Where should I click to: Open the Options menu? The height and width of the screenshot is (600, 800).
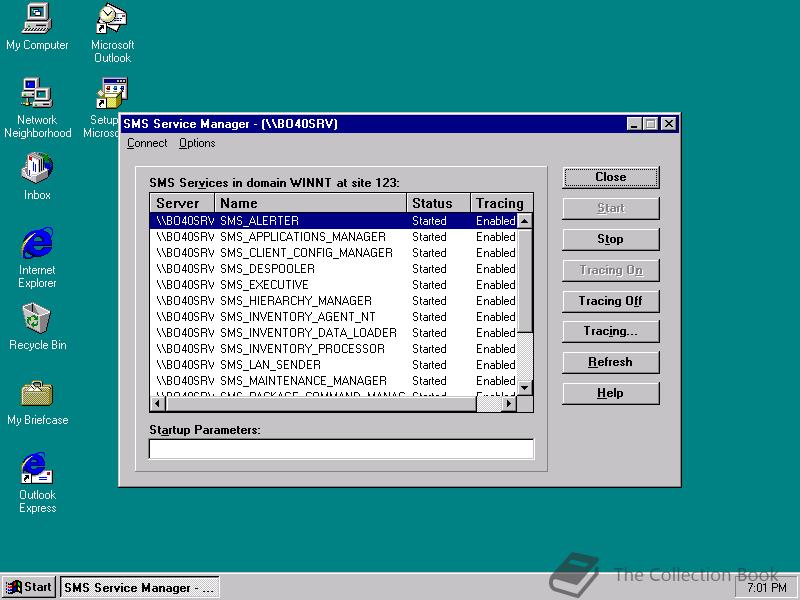[197, 143]
